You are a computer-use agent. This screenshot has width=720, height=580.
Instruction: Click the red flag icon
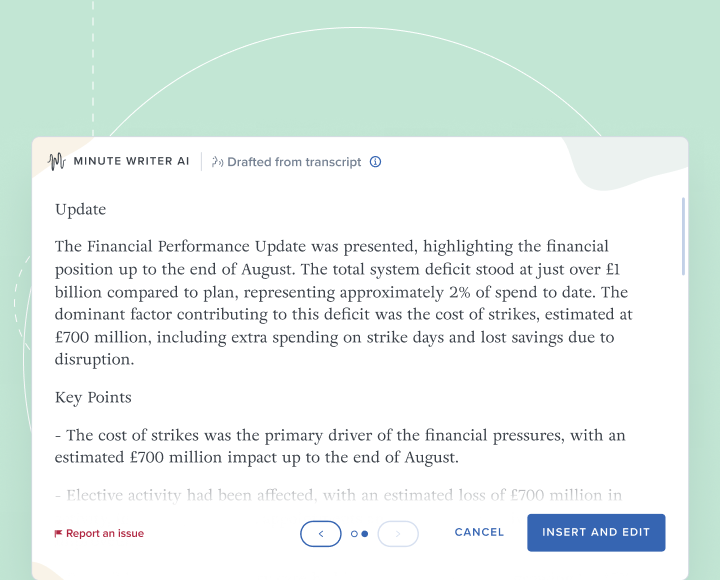coord(58,533)
